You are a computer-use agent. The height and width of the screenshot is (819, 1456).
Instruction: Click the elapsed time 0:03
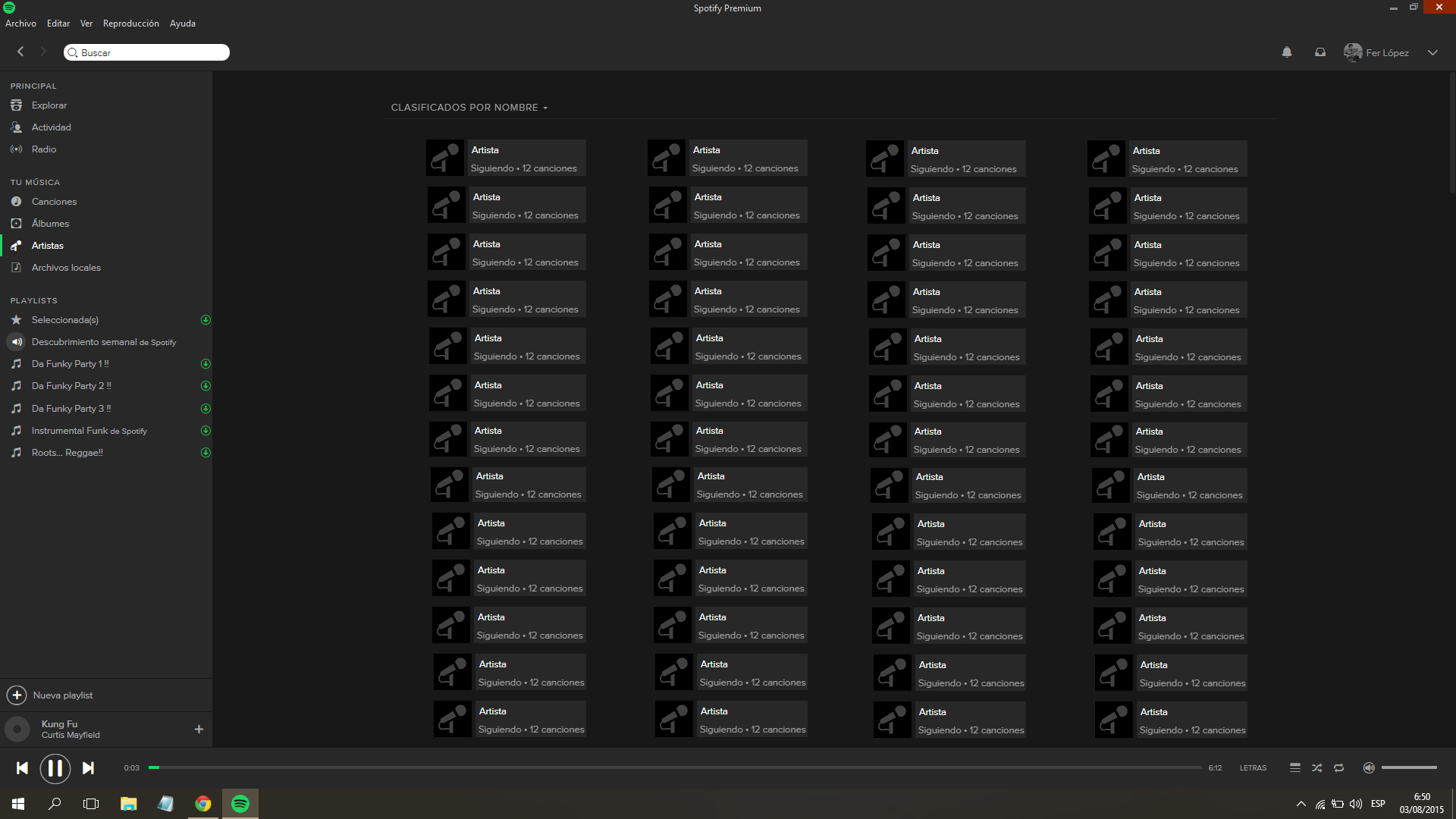click(x=132, y=768)
